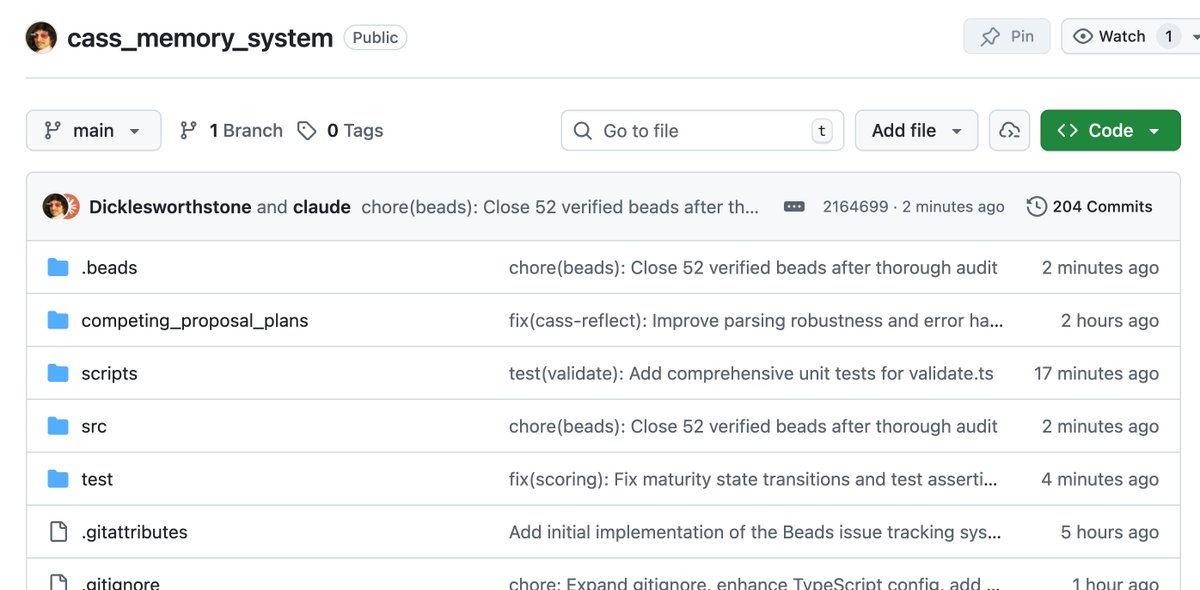Open the main branch dropdown
Screen dimensions: 1200x590
(x=93, y=131)
